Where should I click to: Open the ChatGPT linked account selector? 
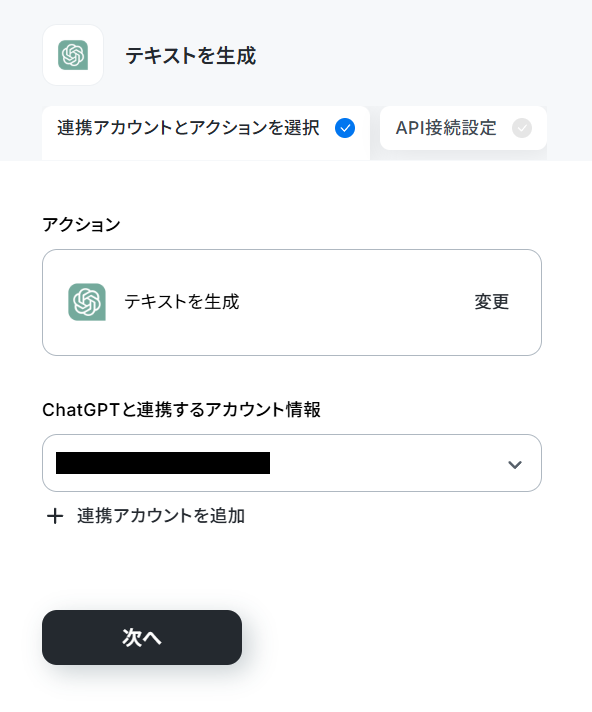tap(292, 463)
